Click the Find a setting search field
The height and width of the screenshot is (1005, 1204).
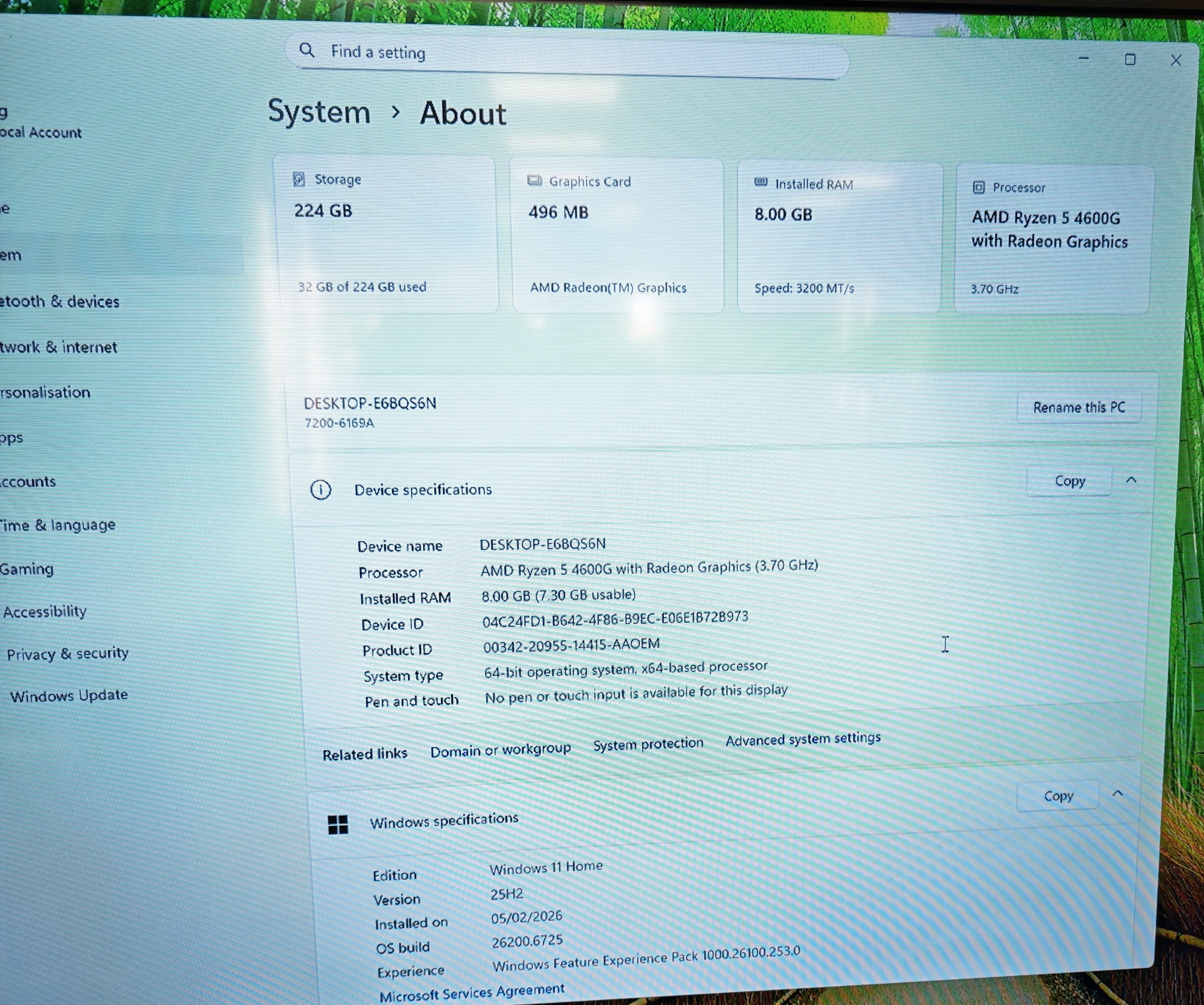click(x=566, y=53)
